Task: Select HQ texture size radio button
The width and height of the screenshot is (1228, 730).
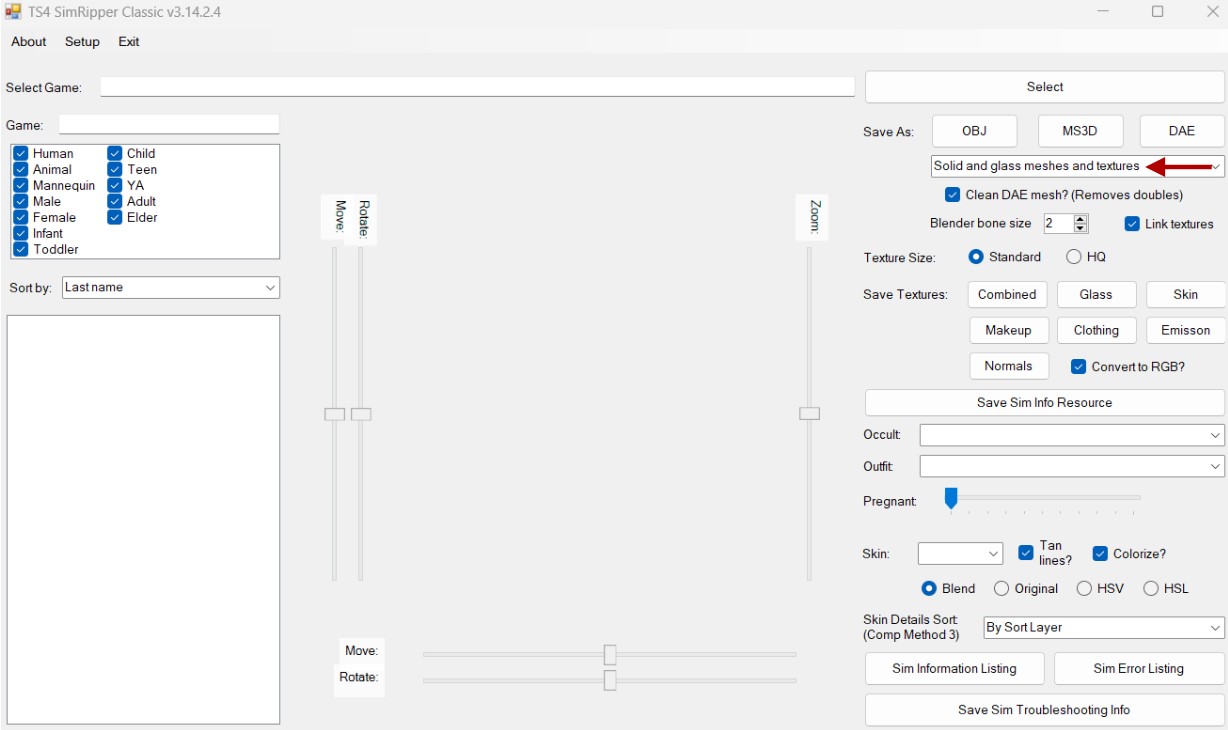Action: (x=1074, y=257)
